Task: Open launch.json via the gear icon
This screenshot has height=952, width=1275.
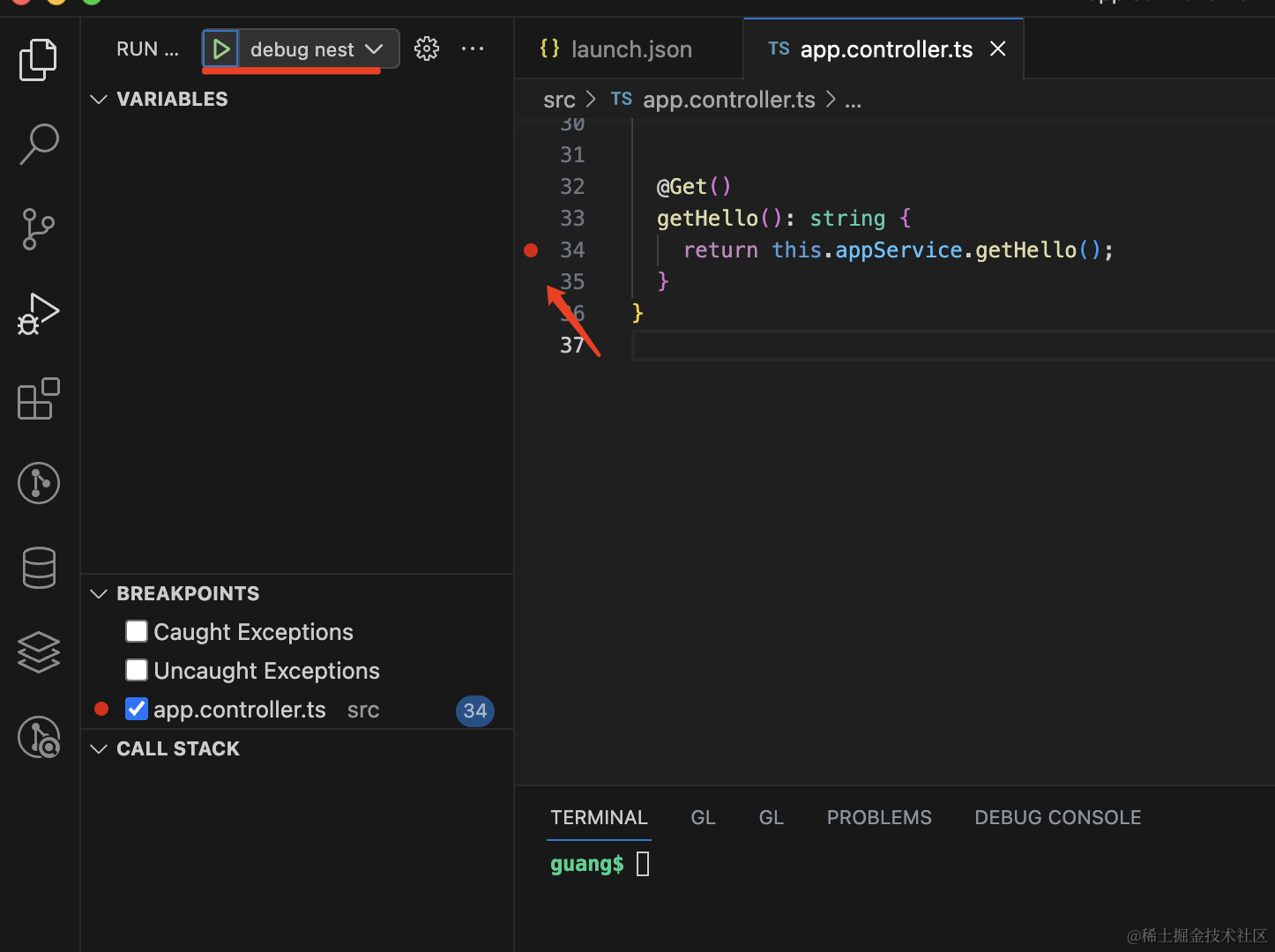Action: point(427,49)
